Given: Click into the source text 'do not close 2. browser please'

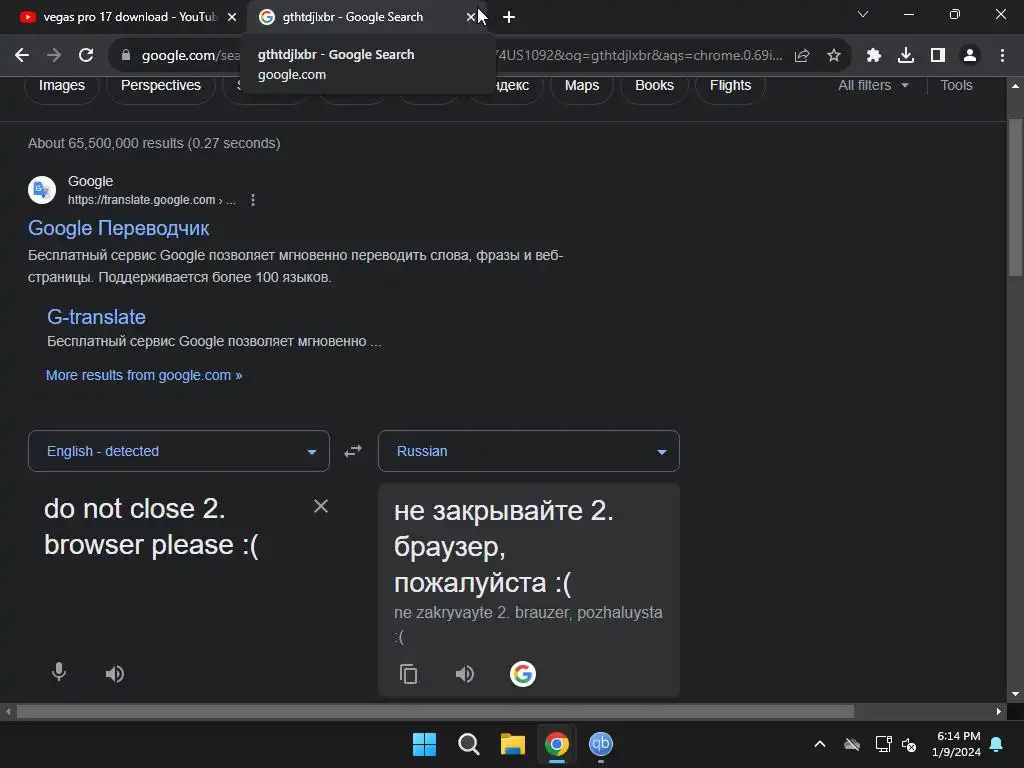Looking at the screenshot, I should point(151,527).
